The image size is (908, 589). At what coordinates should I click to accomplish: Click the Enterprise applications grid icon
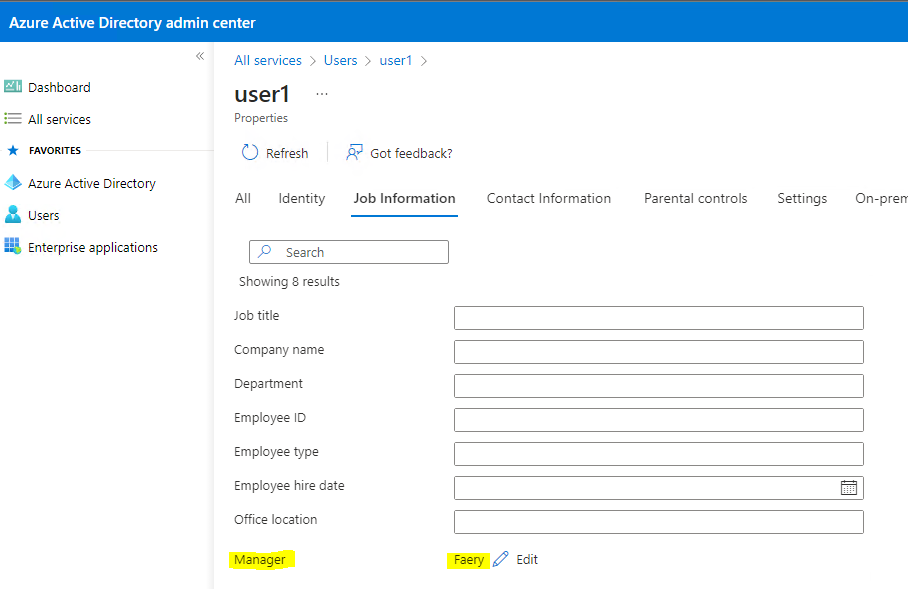pyautogui.click(x=13, y=246)
